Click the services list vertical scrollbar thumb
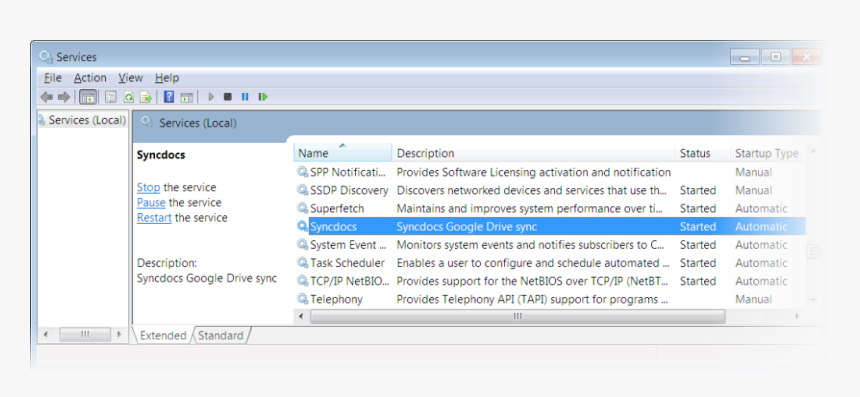 point(813,251)
